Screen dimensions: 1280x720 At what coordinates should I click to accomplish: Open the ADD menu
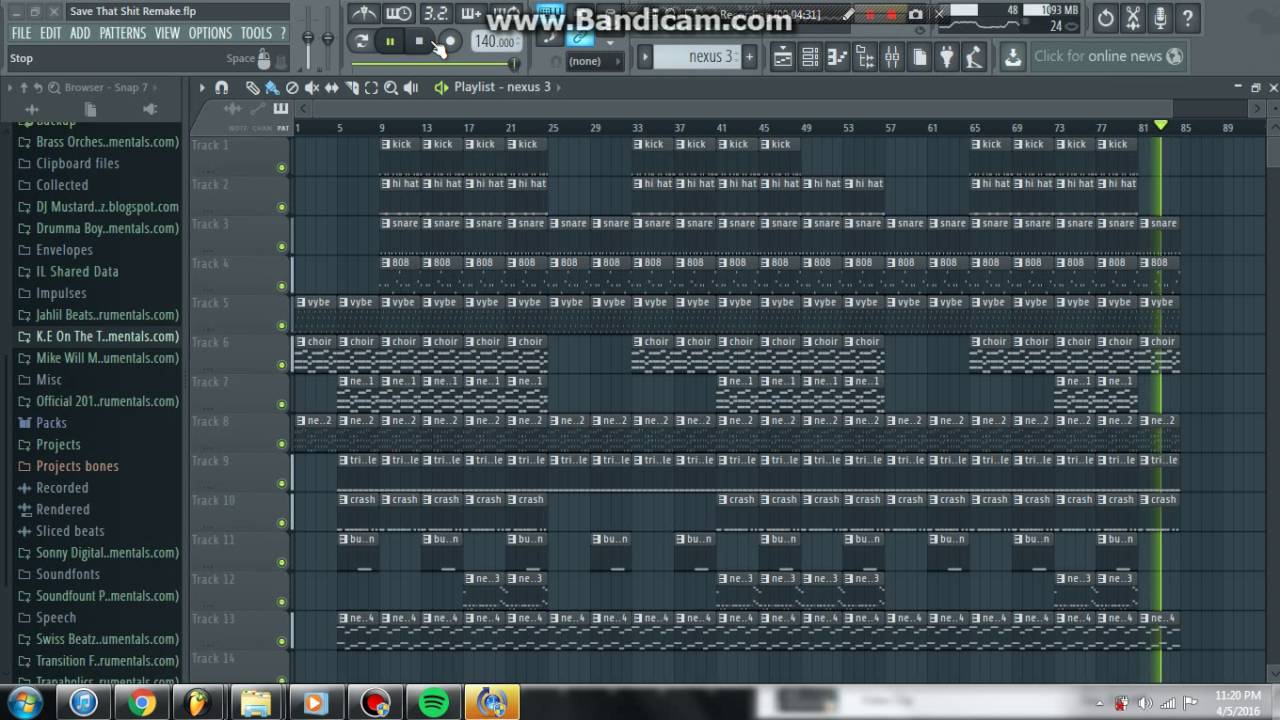tap(80, 33)
